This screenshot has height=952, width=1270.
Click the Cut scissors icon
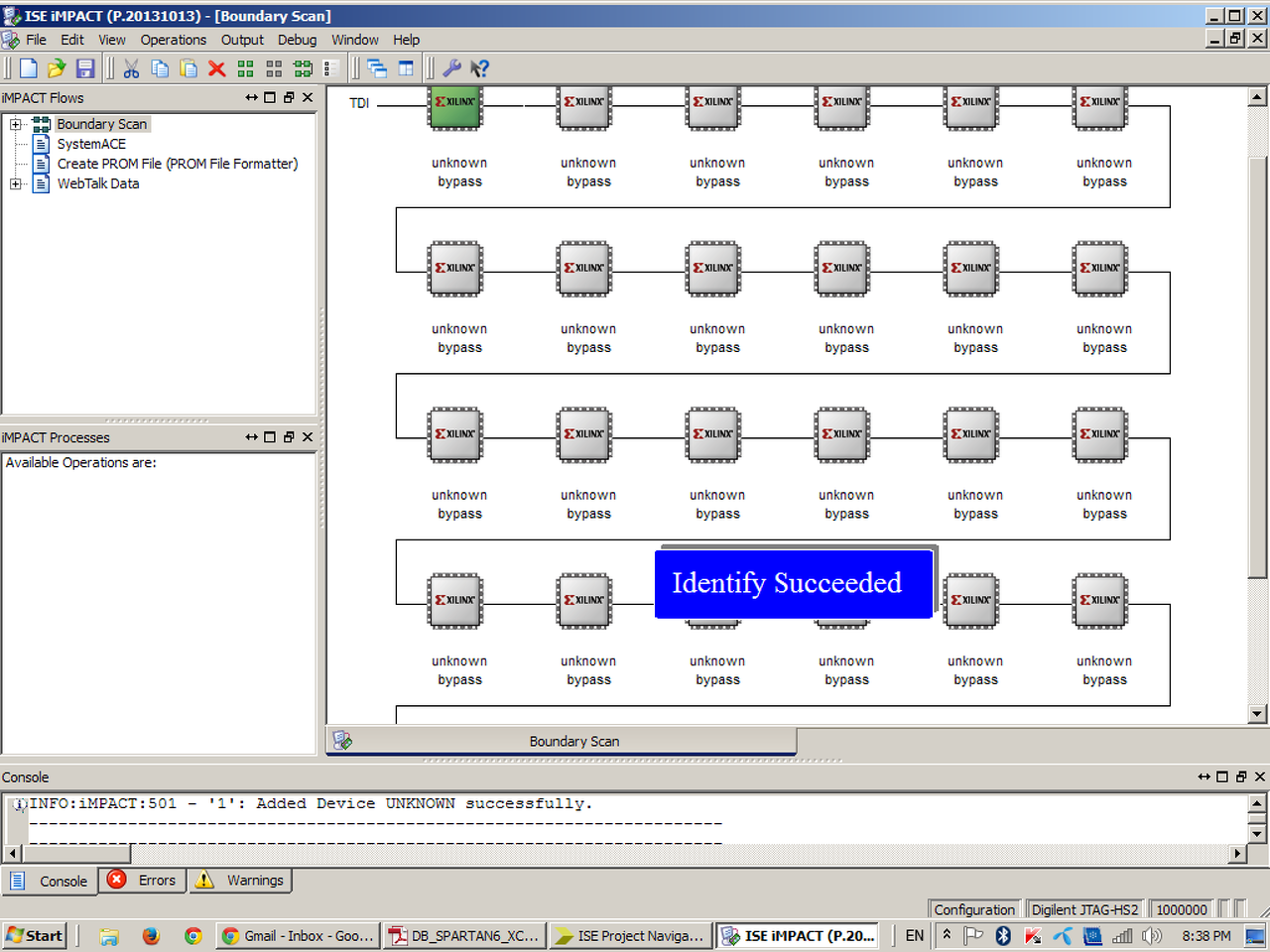click(131, 68)
